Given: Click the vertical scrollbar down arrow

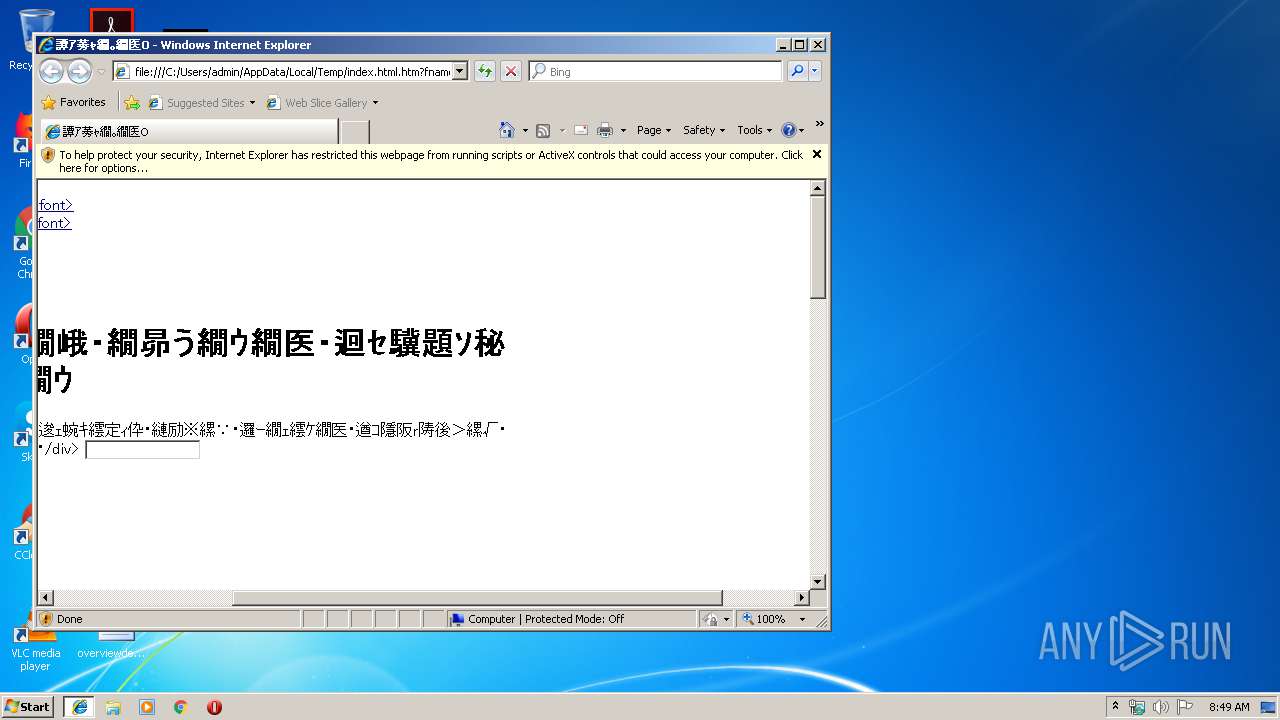Looking at the screenshot, I should (x=817, y=581).
